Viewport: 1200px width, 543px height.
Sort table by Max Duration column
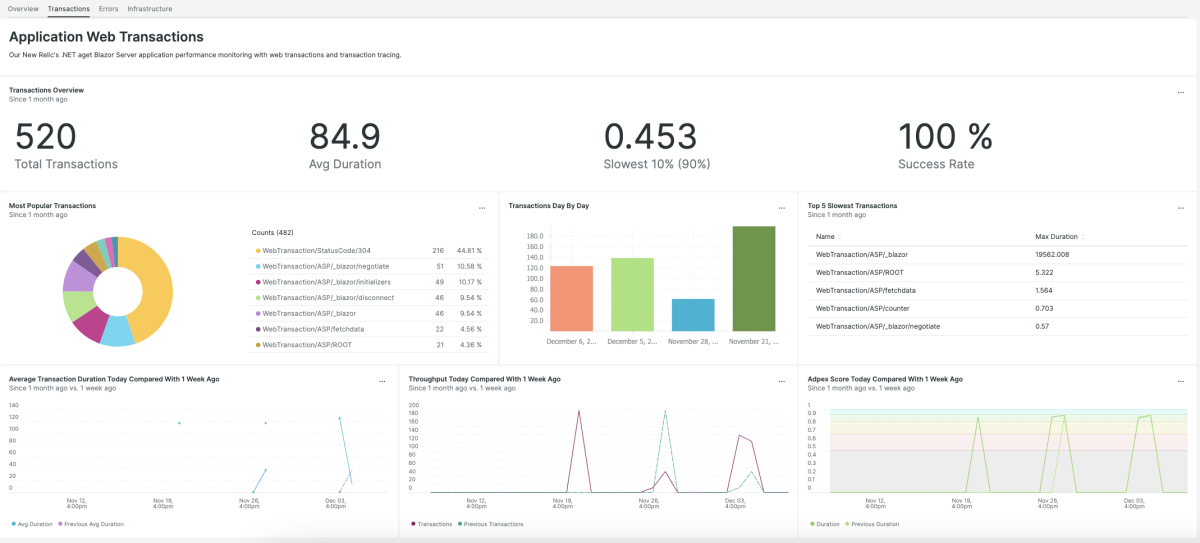click(1058, 237)
